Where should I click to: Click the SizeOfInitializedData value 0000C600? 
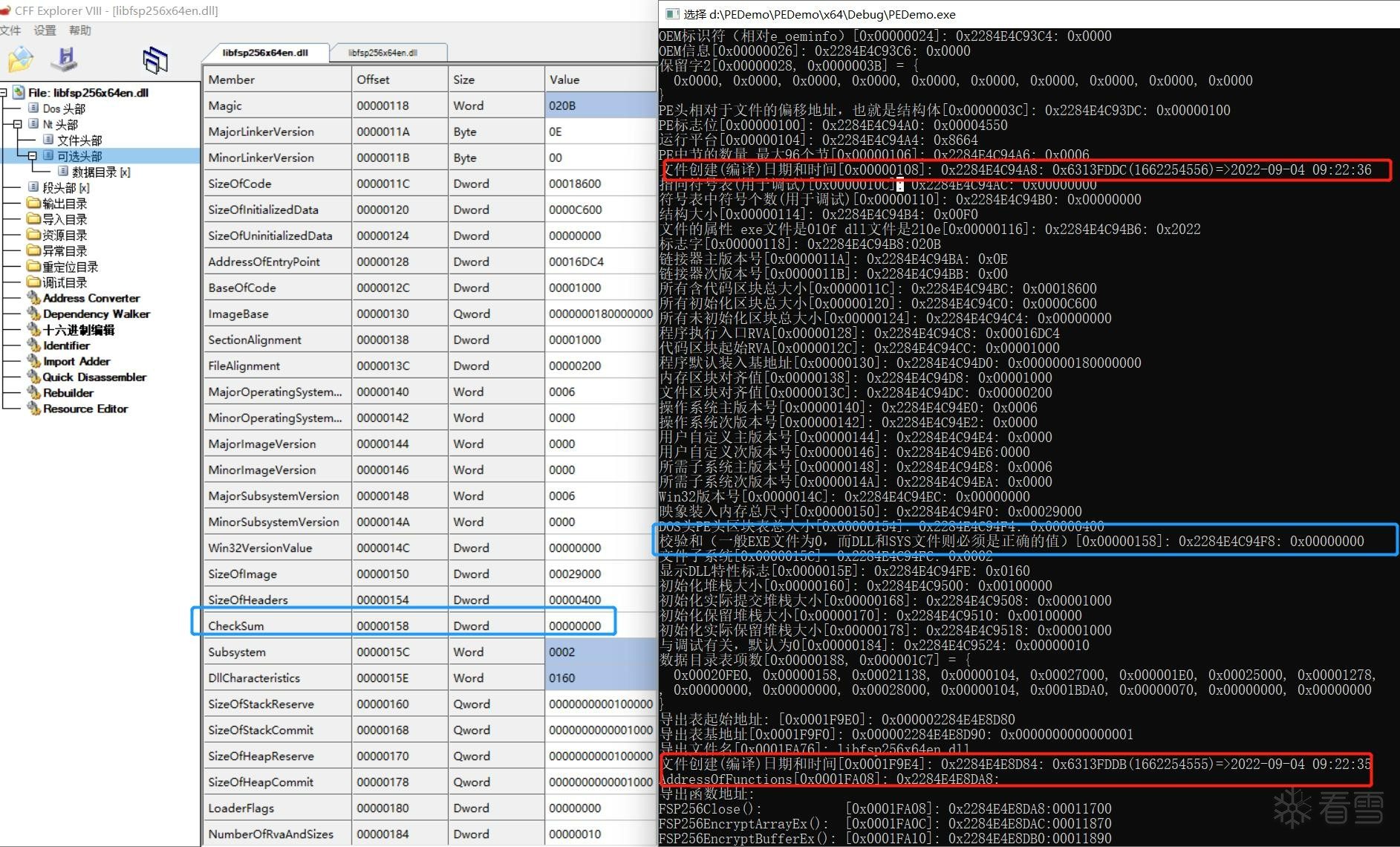pos(575,210)
